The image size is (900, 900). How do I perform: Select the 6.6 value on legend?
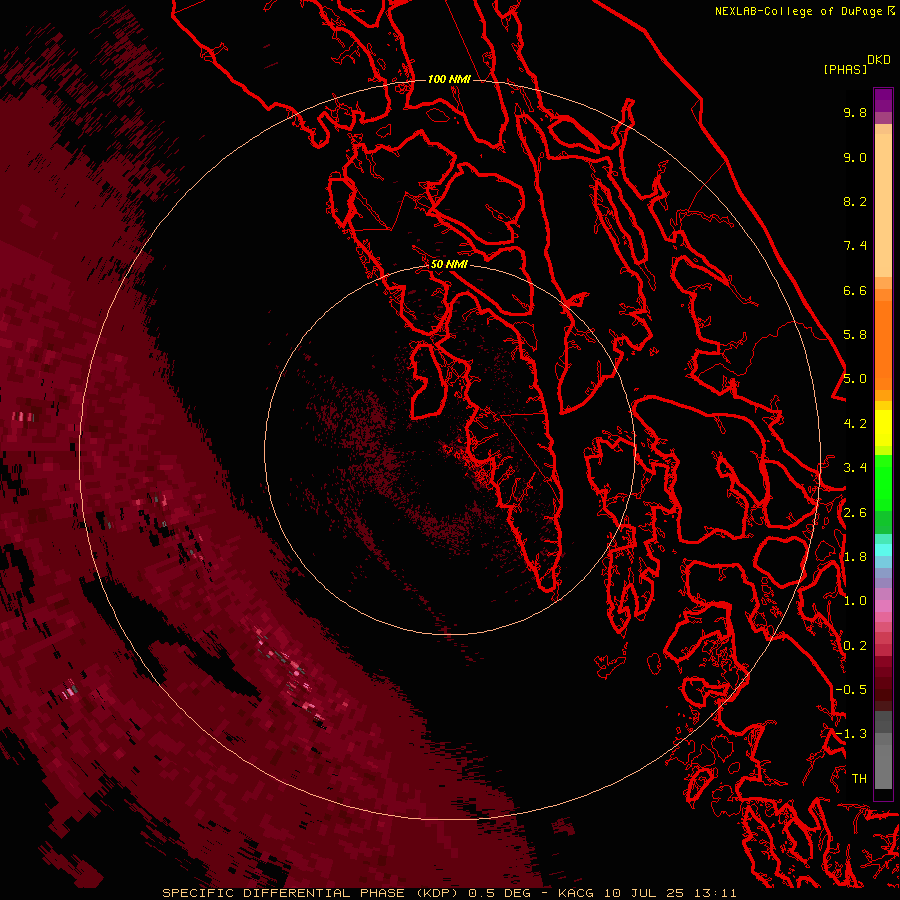click(855, 290)
